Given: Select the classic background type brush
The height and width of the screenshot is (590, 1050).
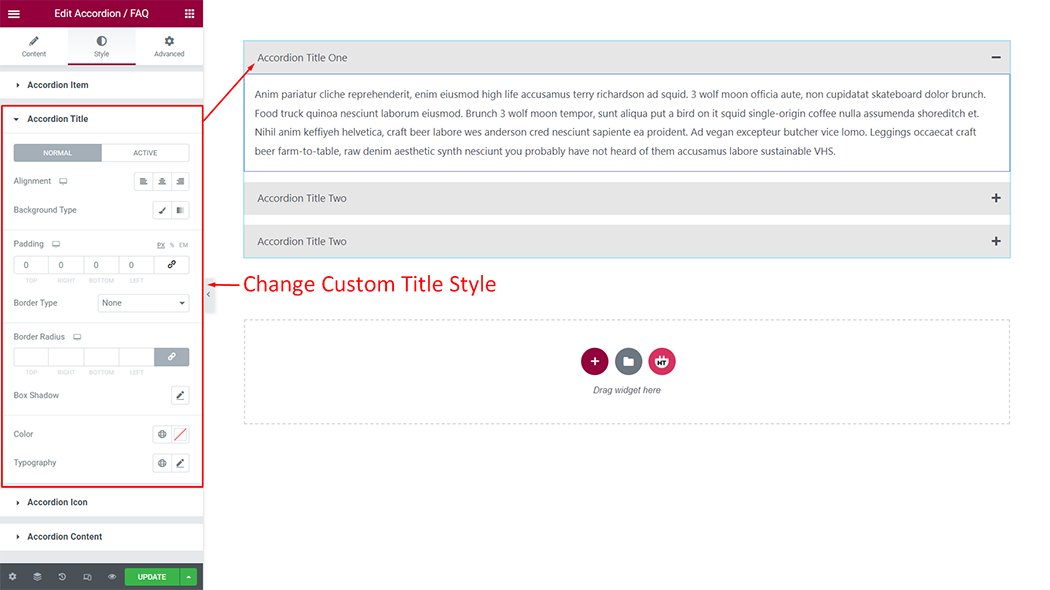Looking at the screenshot, I should [x=162, y=210].
